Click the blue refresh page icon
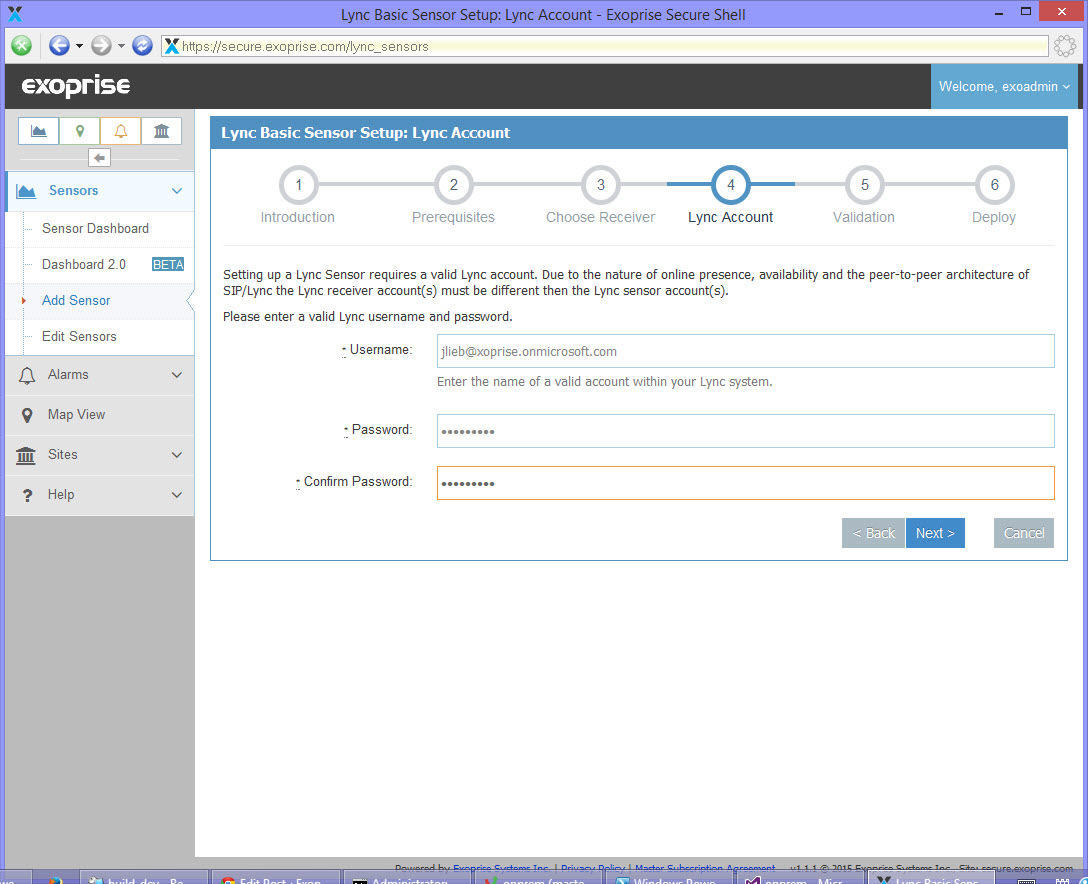The height and width of the screenshot is (884, 1088). tap(142, 46)
